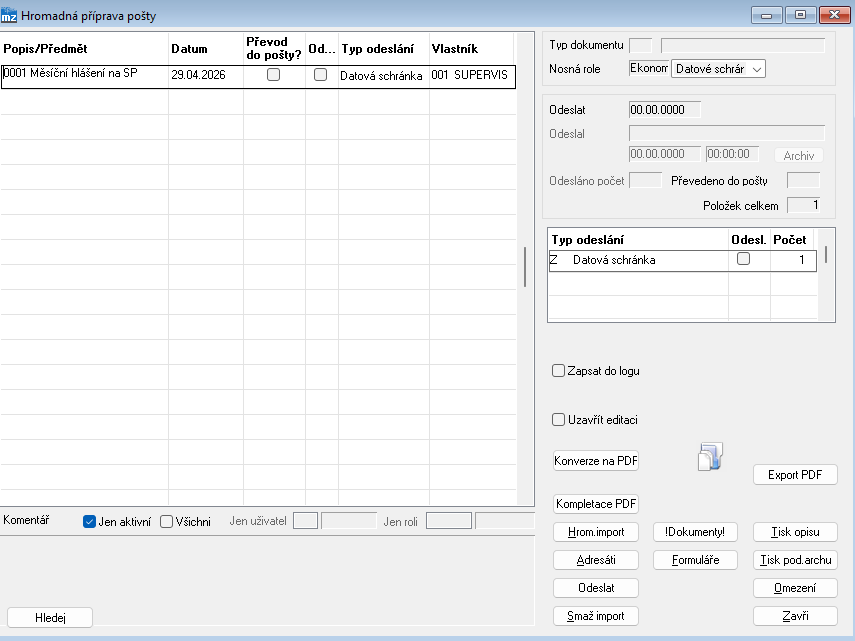
Task: Click the Hledej button
Action: pyautogui.click(x=50, y=618)
